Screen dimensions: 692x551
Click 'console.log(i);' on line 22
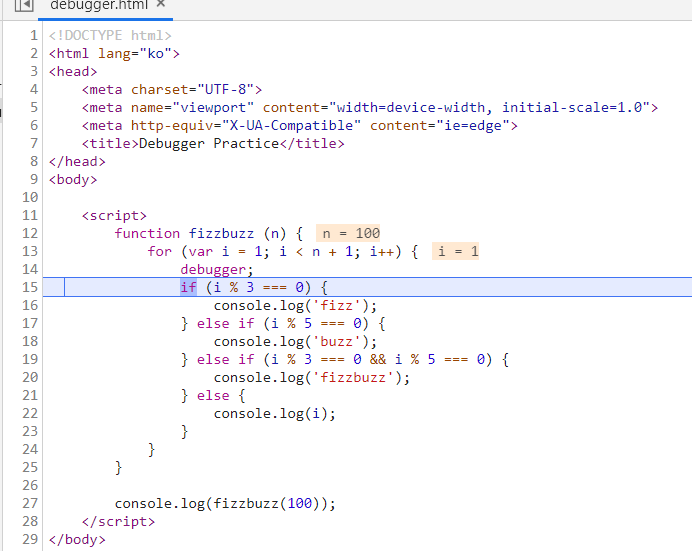coord(275,413)
